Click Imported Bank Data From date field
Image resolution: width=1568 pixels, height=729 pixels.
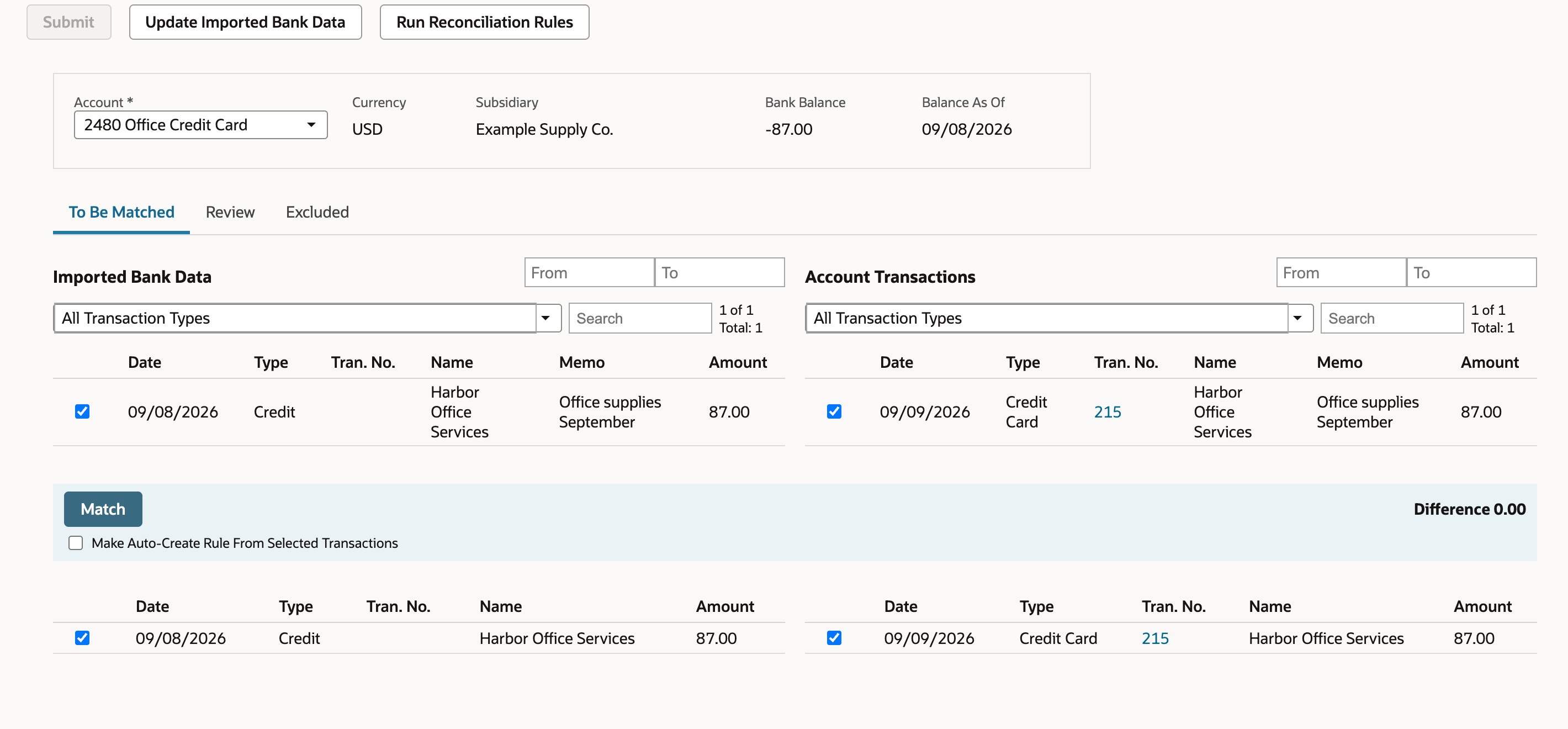pos(589,272)
